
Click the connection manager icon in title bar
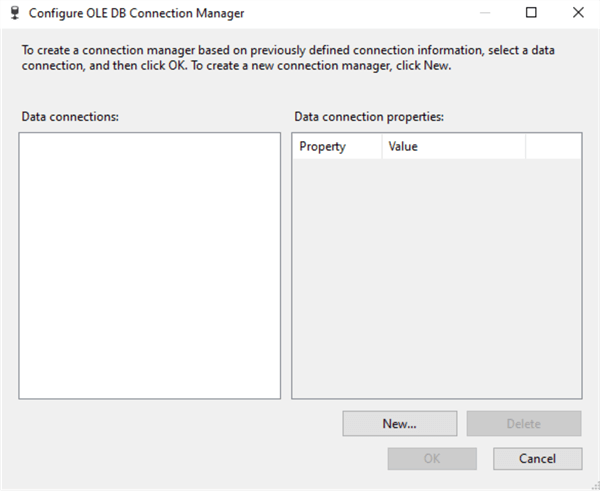click(14, 14)
